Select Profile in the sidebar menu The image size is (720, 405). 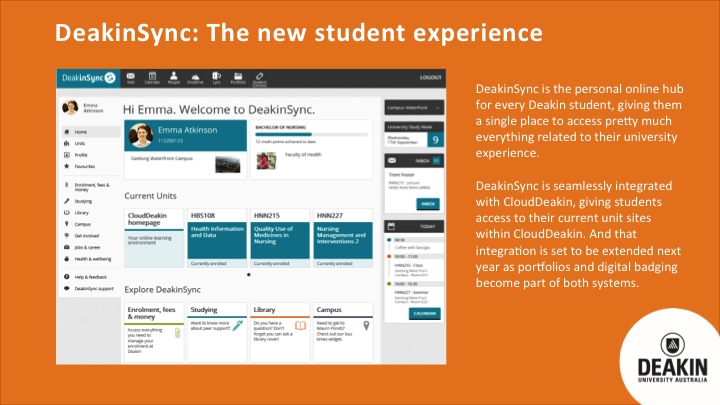tap(81, 155)
